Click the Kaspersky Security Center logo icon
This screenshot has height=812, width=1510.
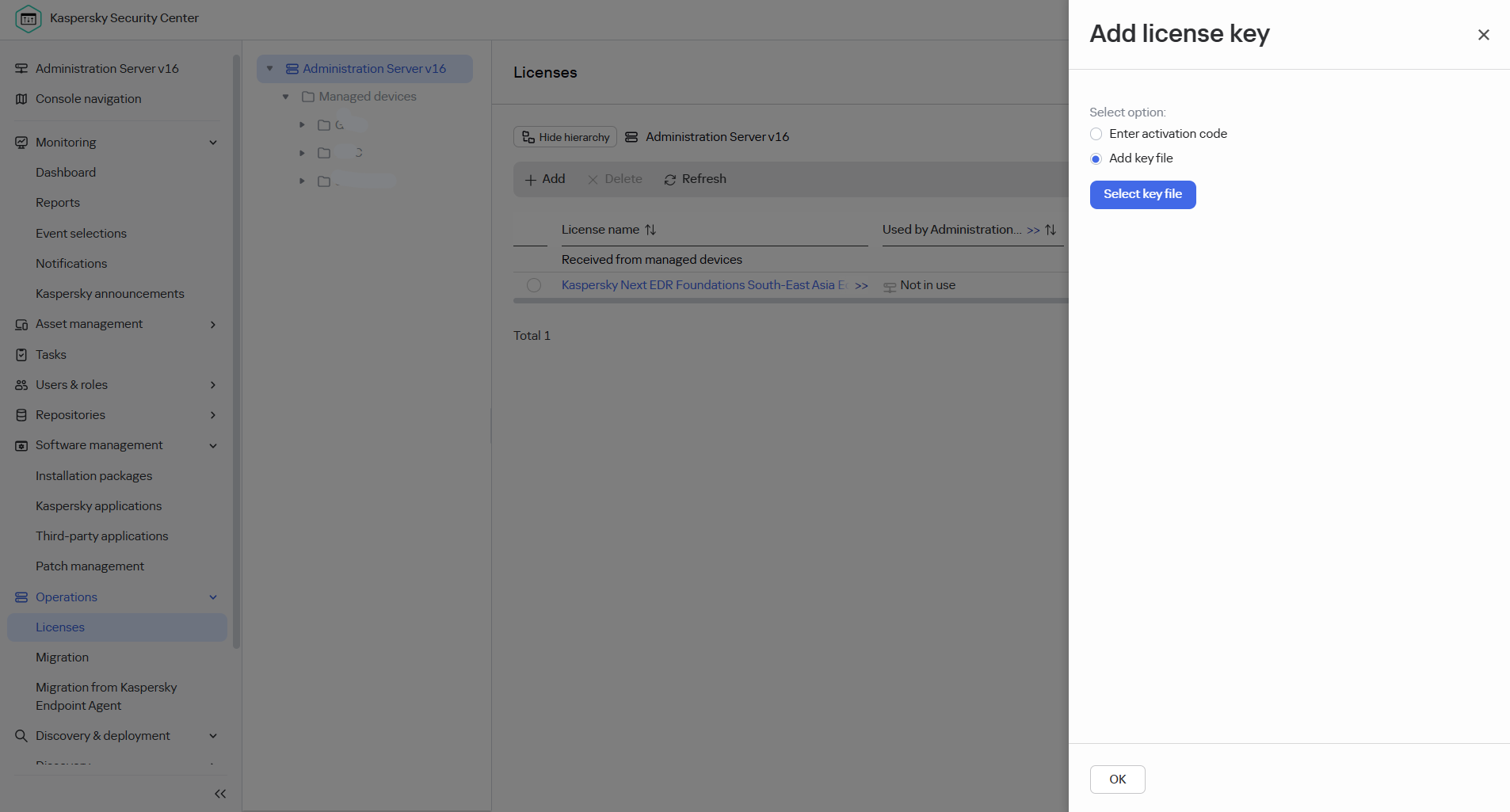pos(29,18)
